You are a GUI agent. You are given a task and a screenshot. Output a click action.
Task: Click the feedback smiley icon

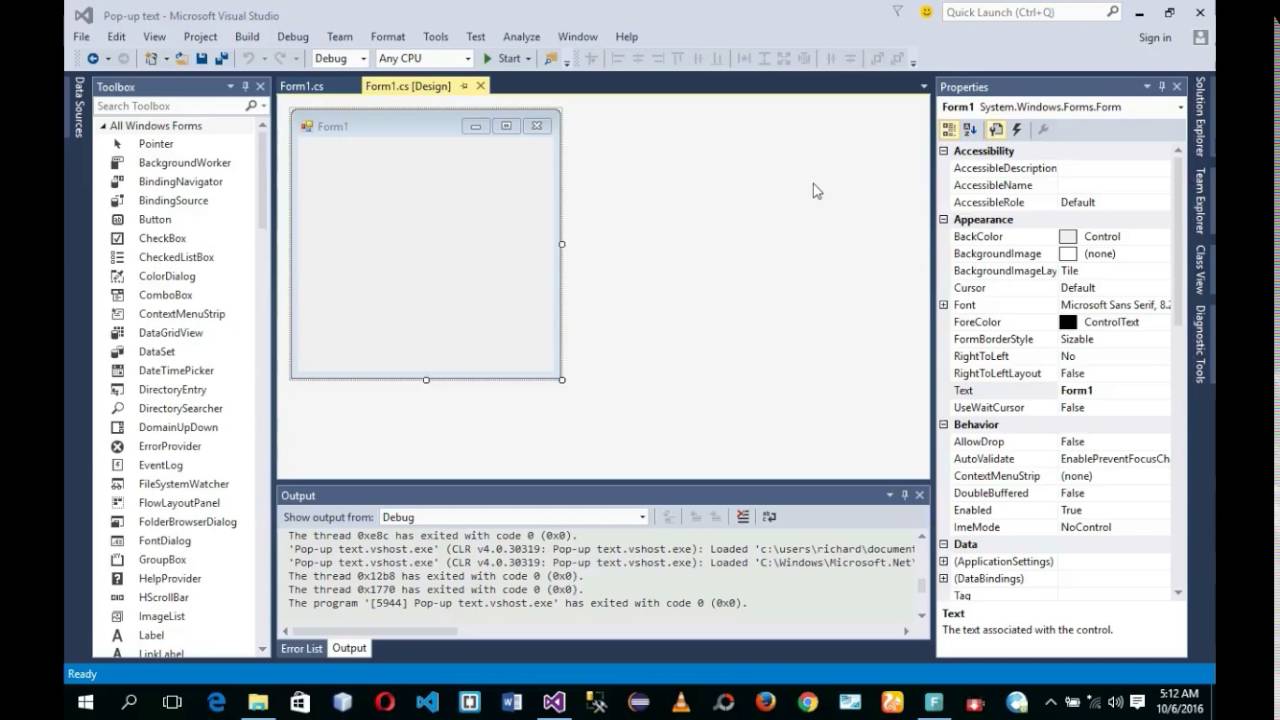926,12
